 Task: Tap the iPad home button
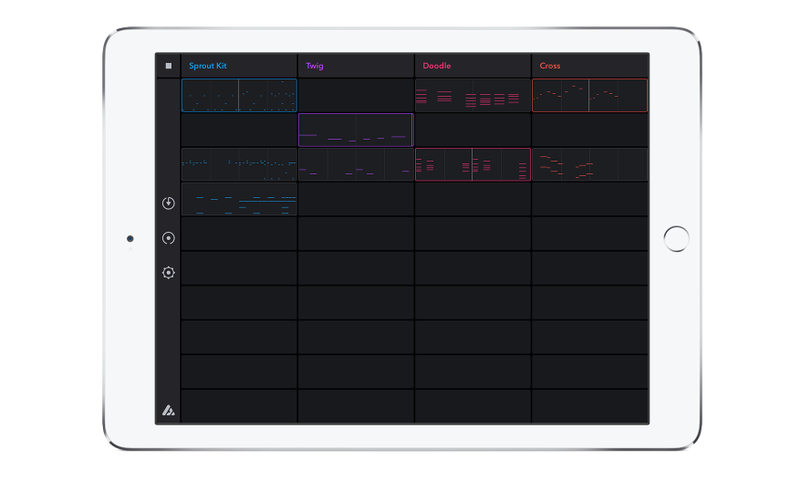click(677, 239)
